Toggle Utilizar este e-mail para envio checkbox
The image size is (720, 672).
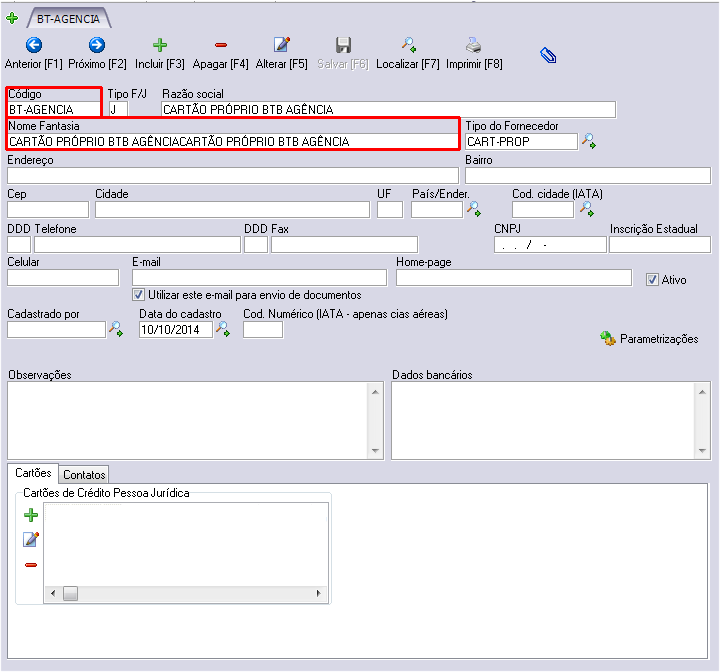pyautogui.click(x=138, y=294)
